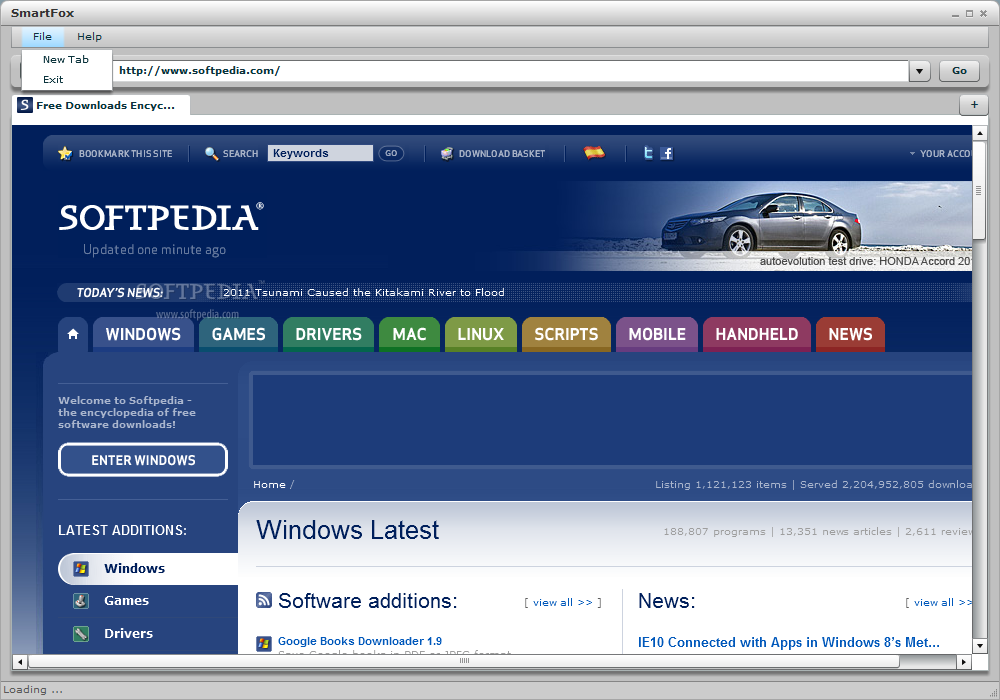1000x700 pixels.
Task: Click the Windows Latest heading
Action: pos(348,530)
